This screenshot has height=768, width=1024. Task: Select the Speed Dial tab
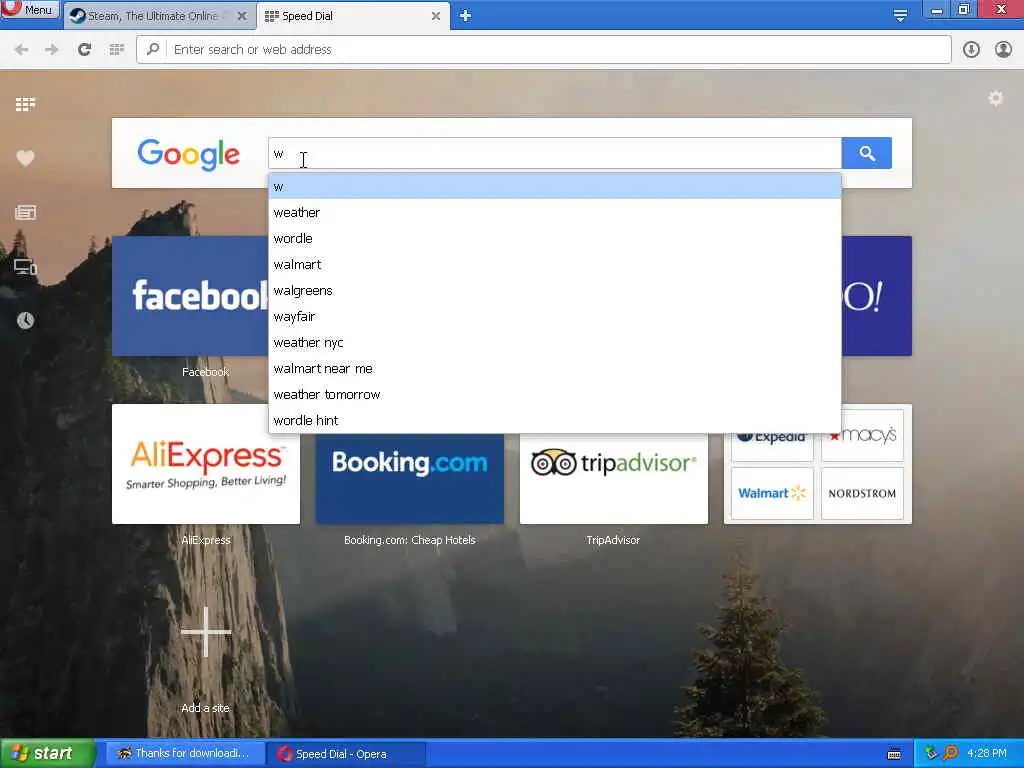coord(346,16)
